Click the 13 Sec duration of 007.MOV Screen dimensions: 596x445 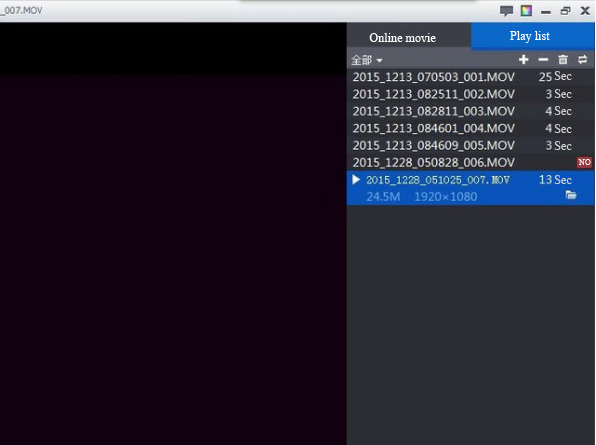[x=555, y=180]
